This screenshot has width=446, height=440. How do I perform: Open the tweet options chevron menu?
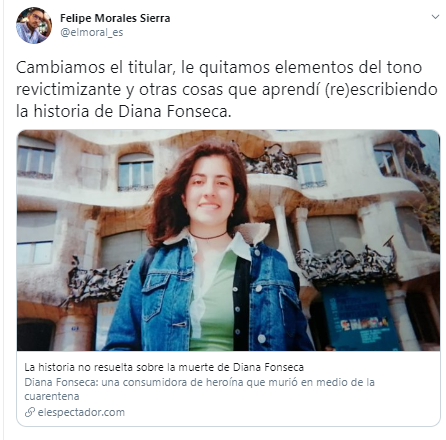[435, 17]
